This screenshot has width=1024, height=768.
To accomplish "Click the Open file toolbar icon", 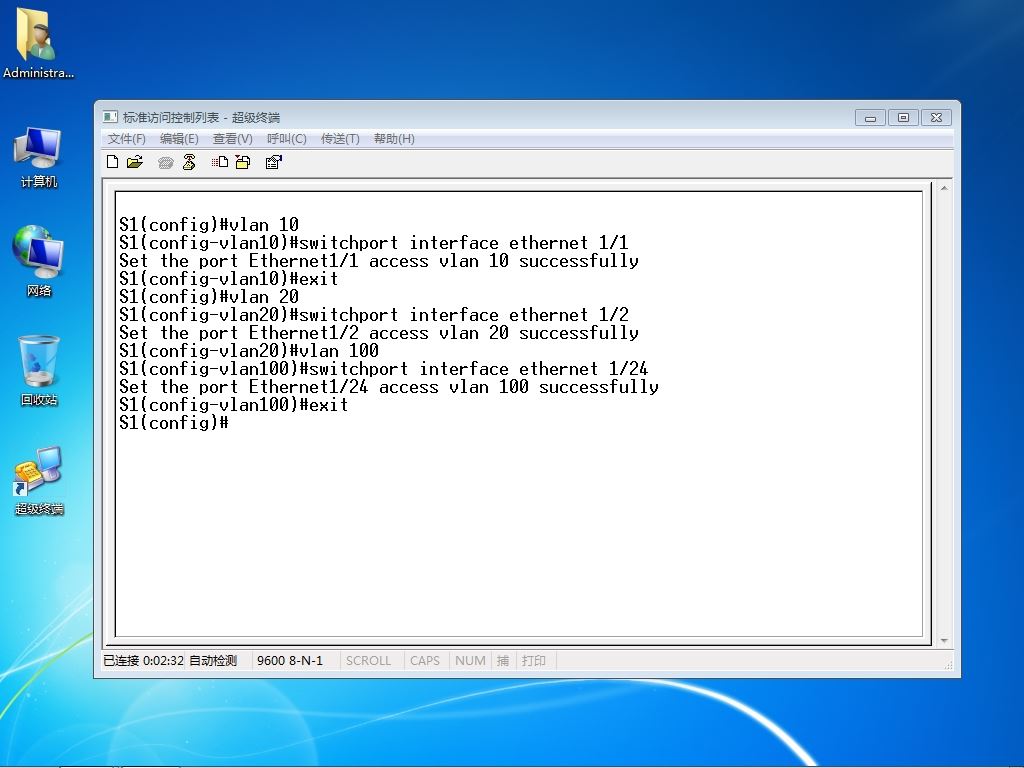I will coord(135,162).
